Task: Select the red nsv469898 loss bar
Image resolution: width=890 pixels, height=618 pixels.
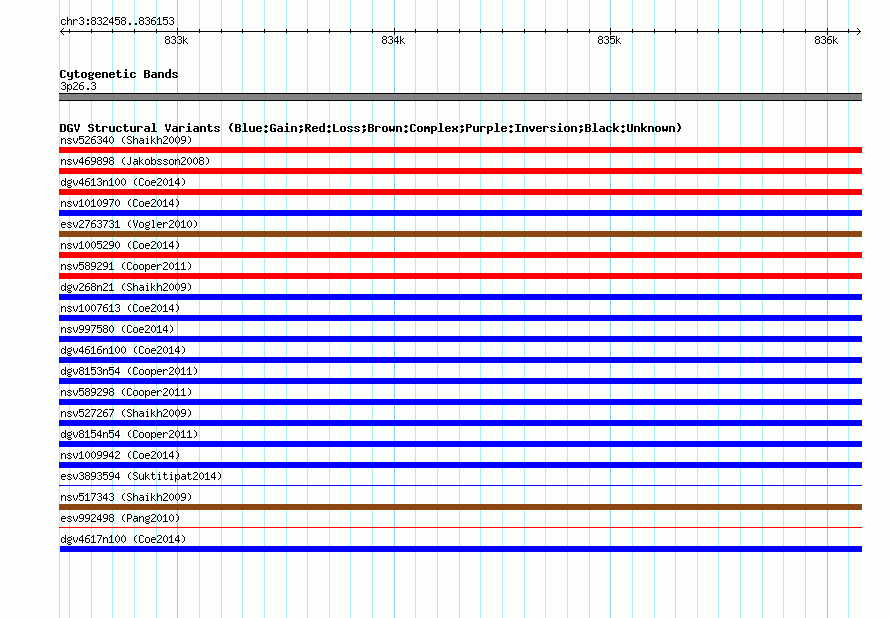Action: tap(460, 171)
